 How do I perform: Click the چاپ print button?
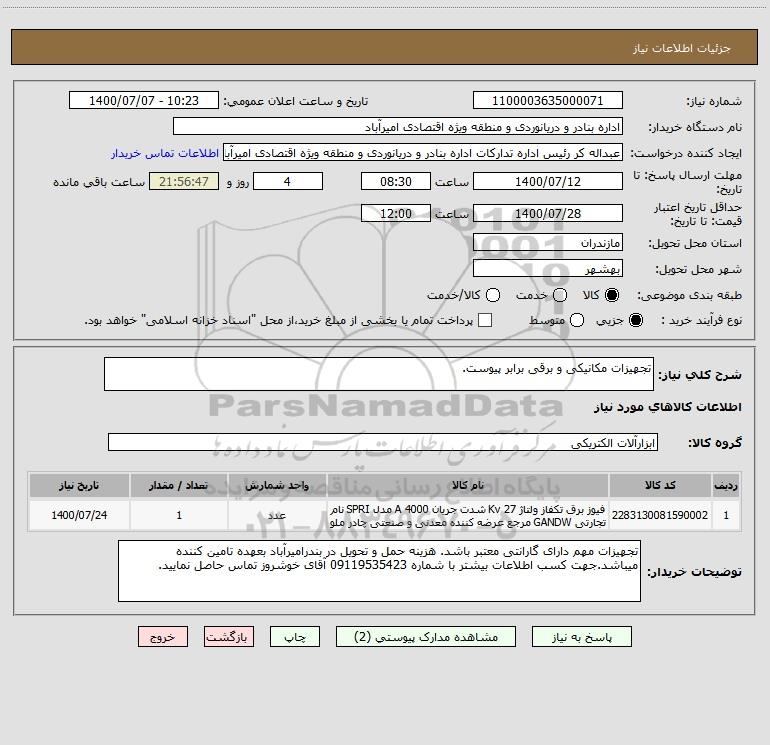[x=295, y=636]
